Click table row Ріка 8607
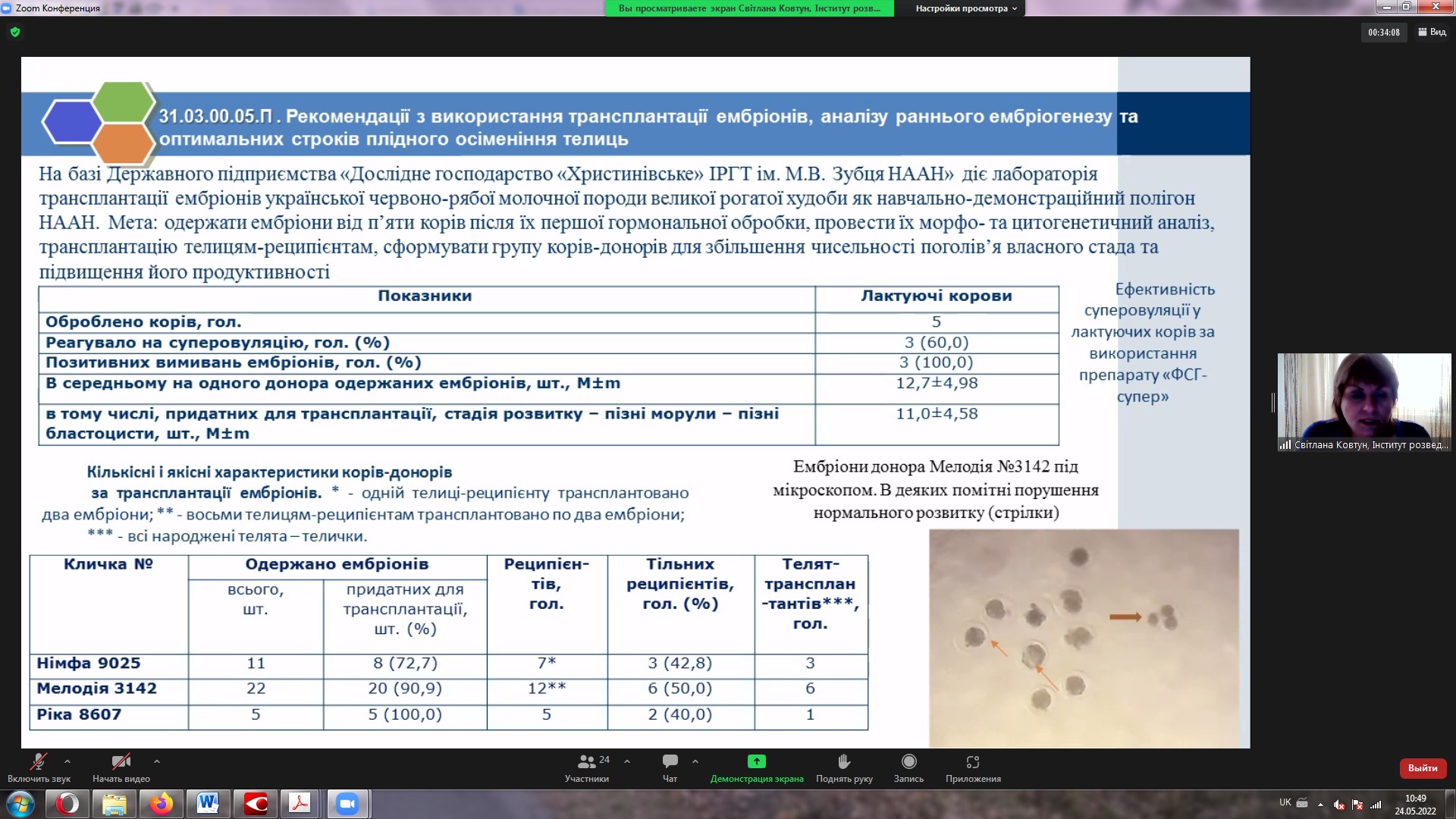Screen dimensions: 1456x819 pos(448,714)
